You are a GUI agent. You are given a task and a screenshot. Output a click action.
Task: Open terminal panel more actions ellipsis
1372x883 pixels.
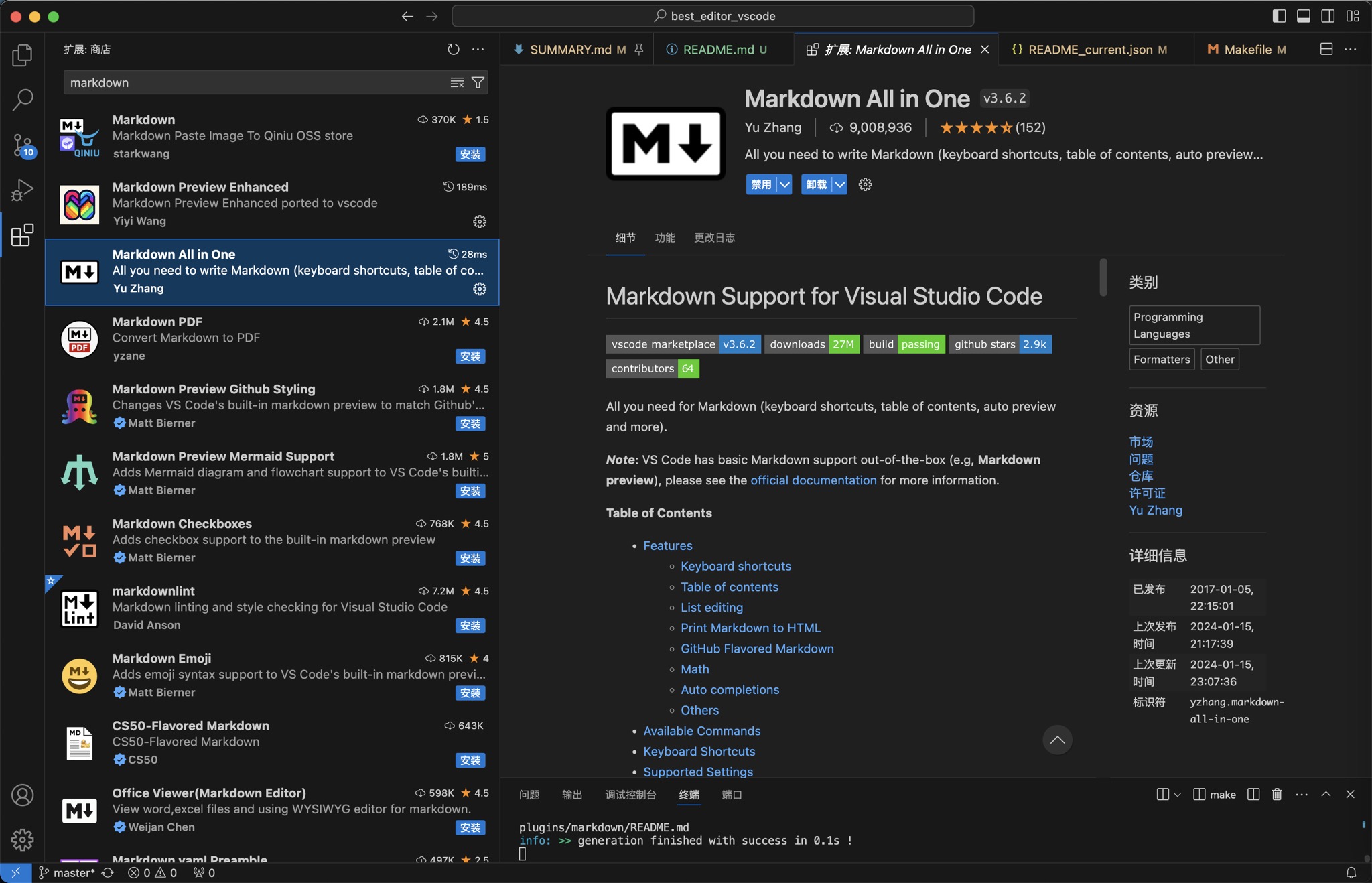click(1302, 794)
